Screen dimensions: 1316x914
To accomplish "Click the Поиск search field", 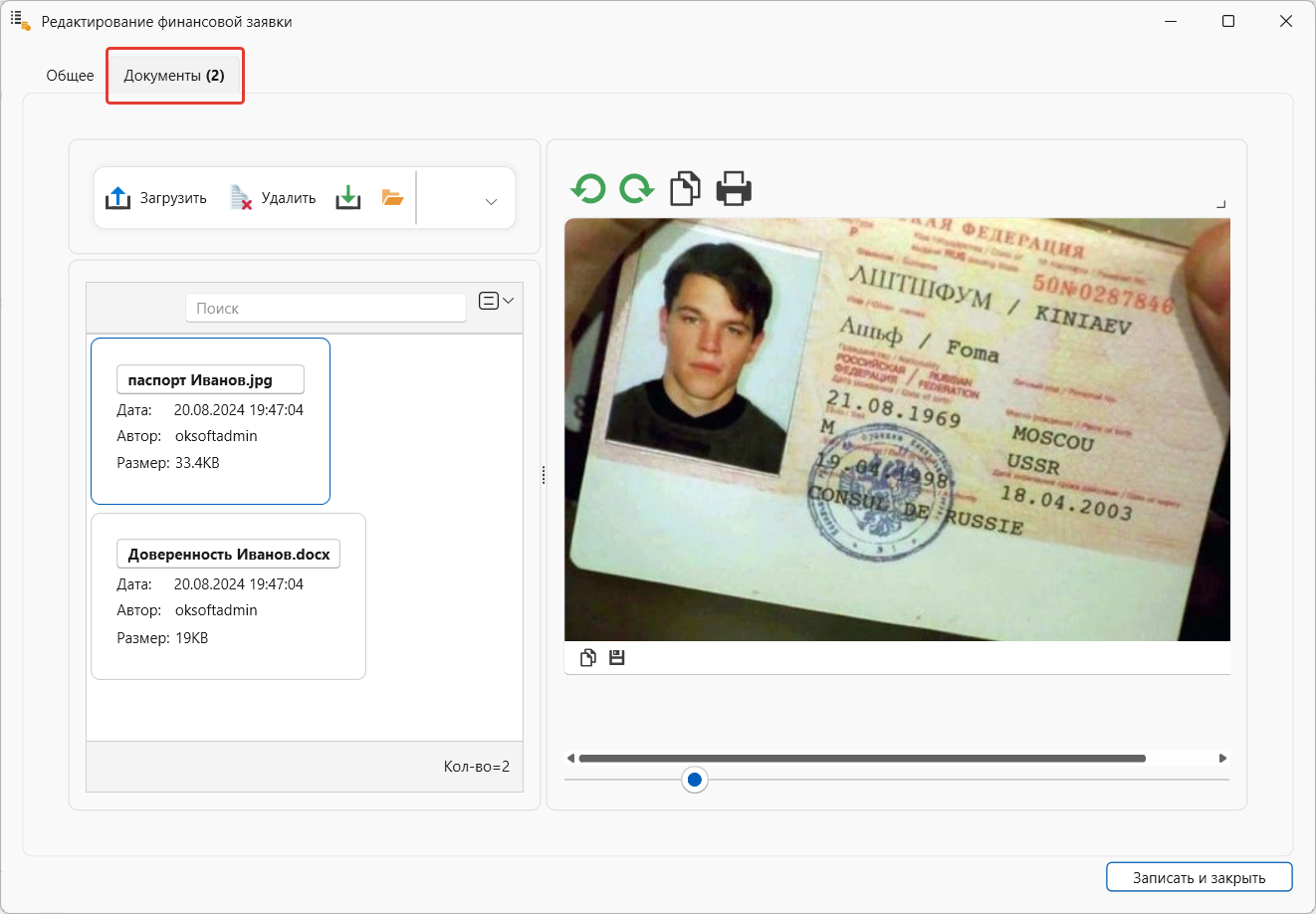I will pos(326,307).
